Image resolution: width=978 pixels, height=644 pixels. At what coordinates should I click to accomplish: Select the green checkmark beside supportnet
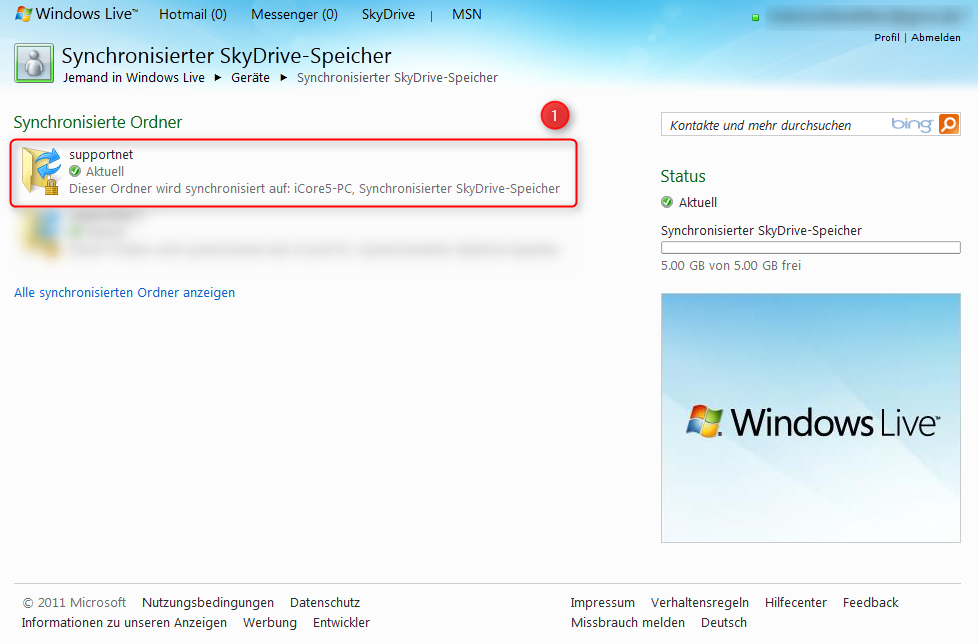[x=74, y=169]
